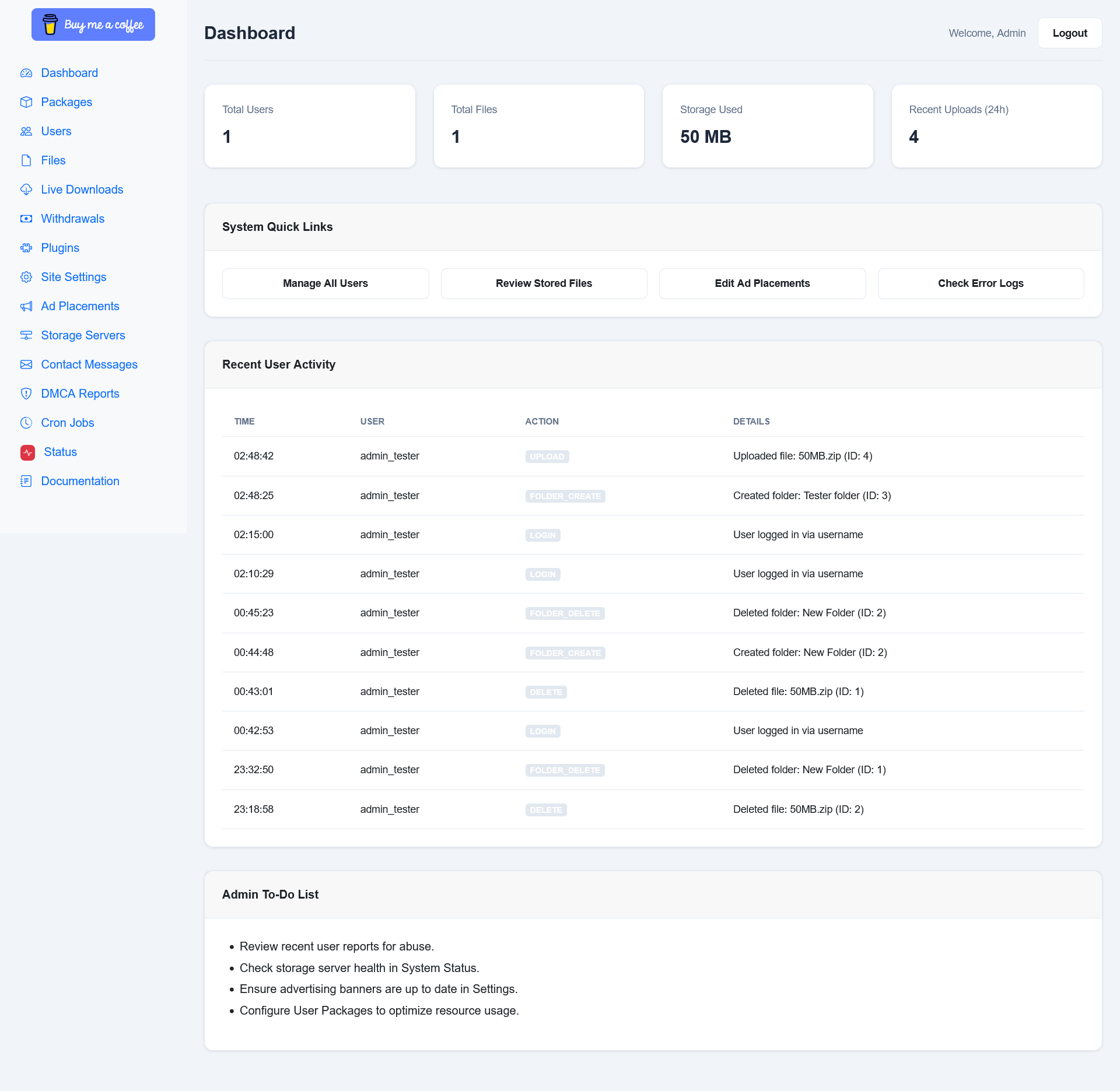Click the Check Error Logs button
The width and height of the screenshot is (1120, 1091).
tap(981, 283)
